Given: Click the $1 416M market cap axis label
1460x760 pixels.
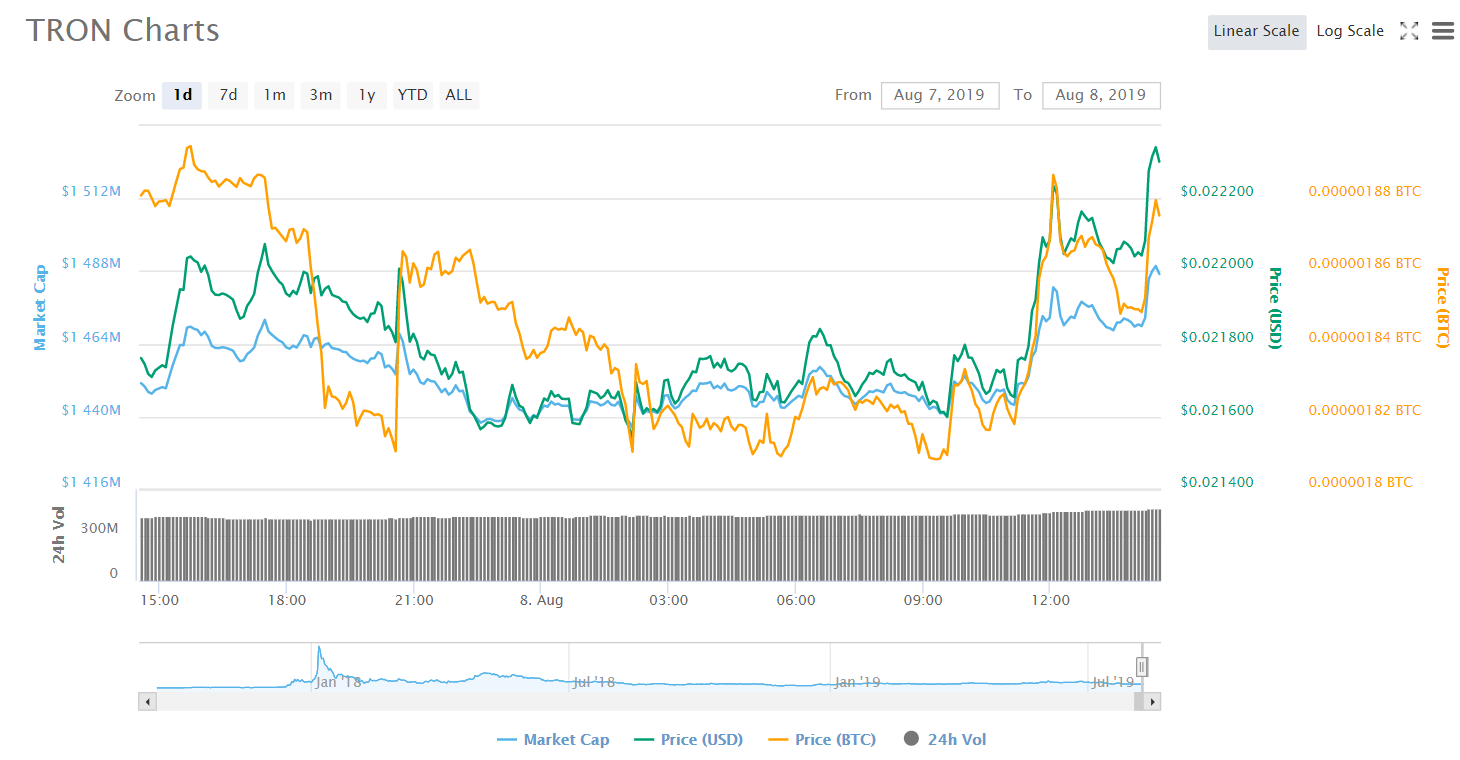Looking at the screenshot, I should [x=91, y=482].
